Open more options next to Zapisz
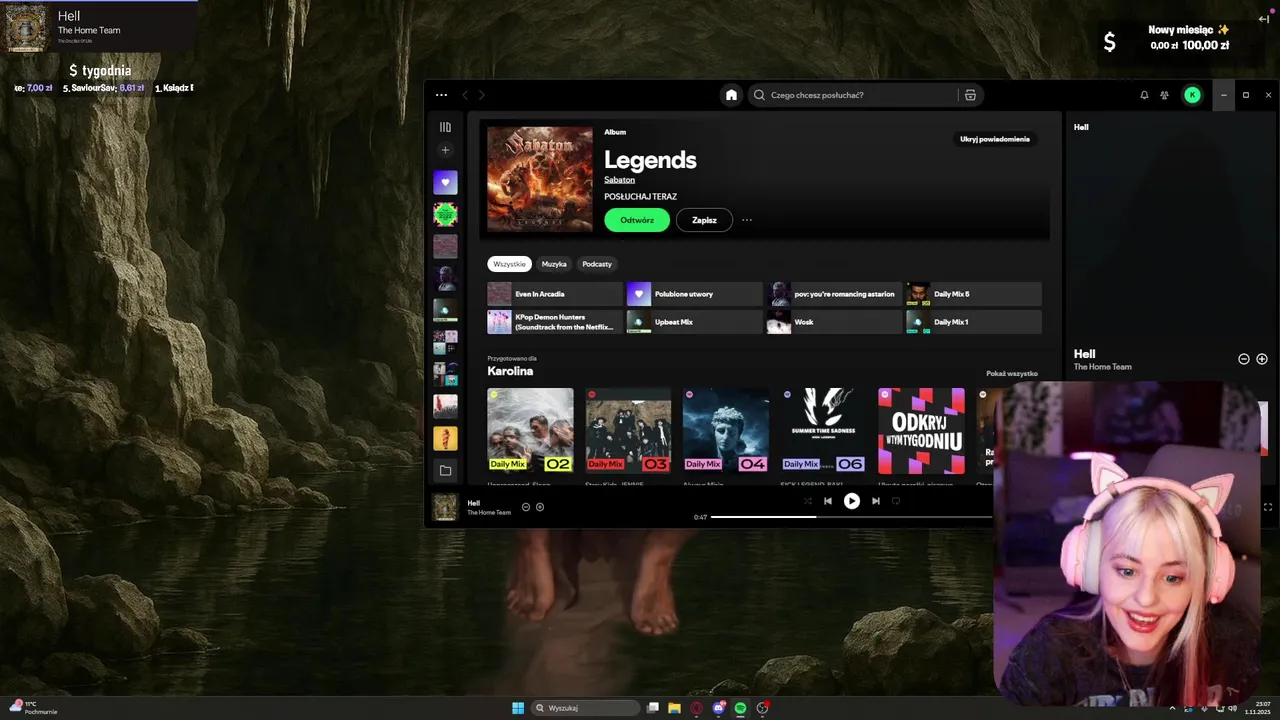The image size is (1280, 720). 747,220
